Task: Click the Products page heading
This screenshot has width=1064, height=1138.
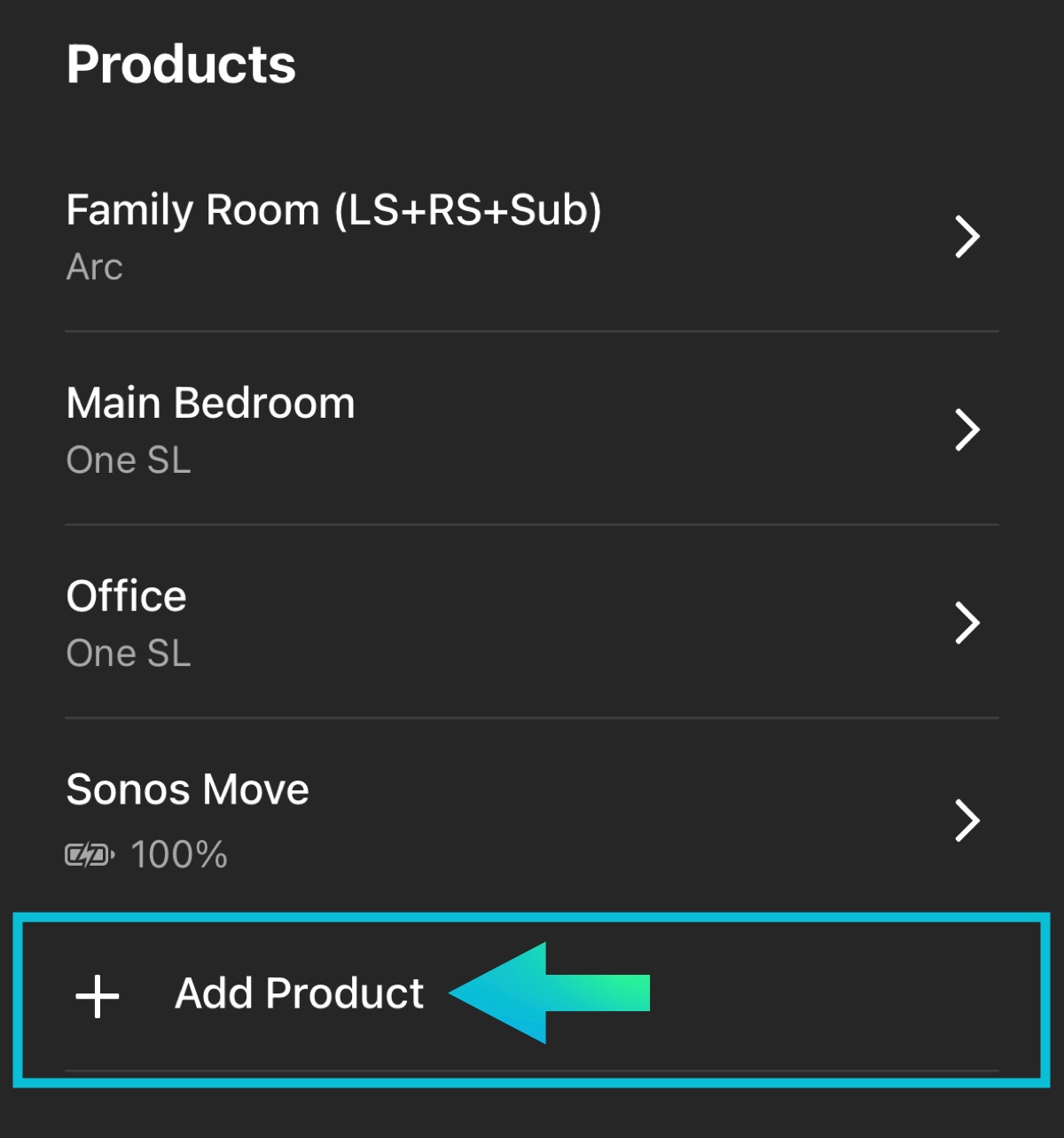Action: 181,65
